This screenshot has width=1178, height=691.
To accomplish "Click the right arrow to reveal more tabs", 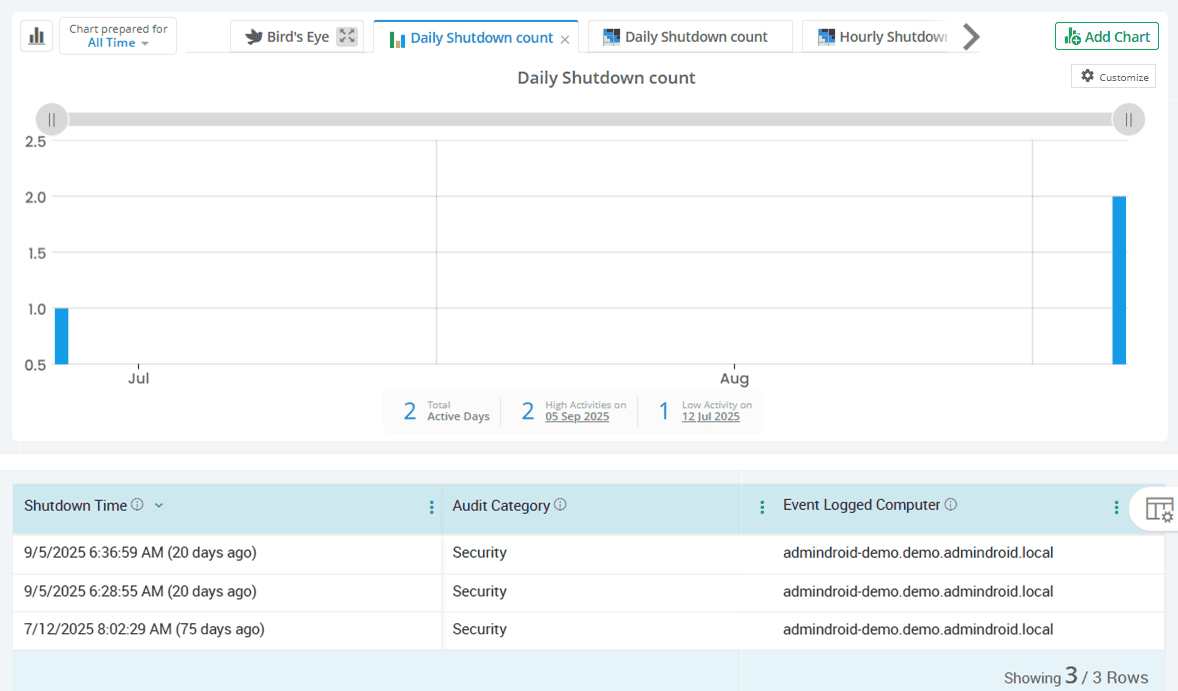I will click(x=969, y=36).
